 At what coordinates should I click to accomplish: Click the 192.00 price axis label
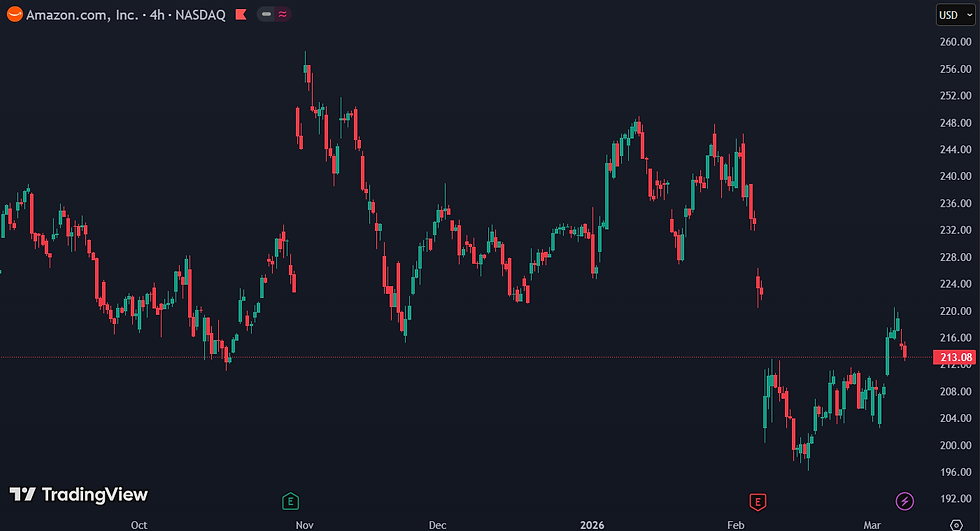pyautogui.click(x=956, y=499)
